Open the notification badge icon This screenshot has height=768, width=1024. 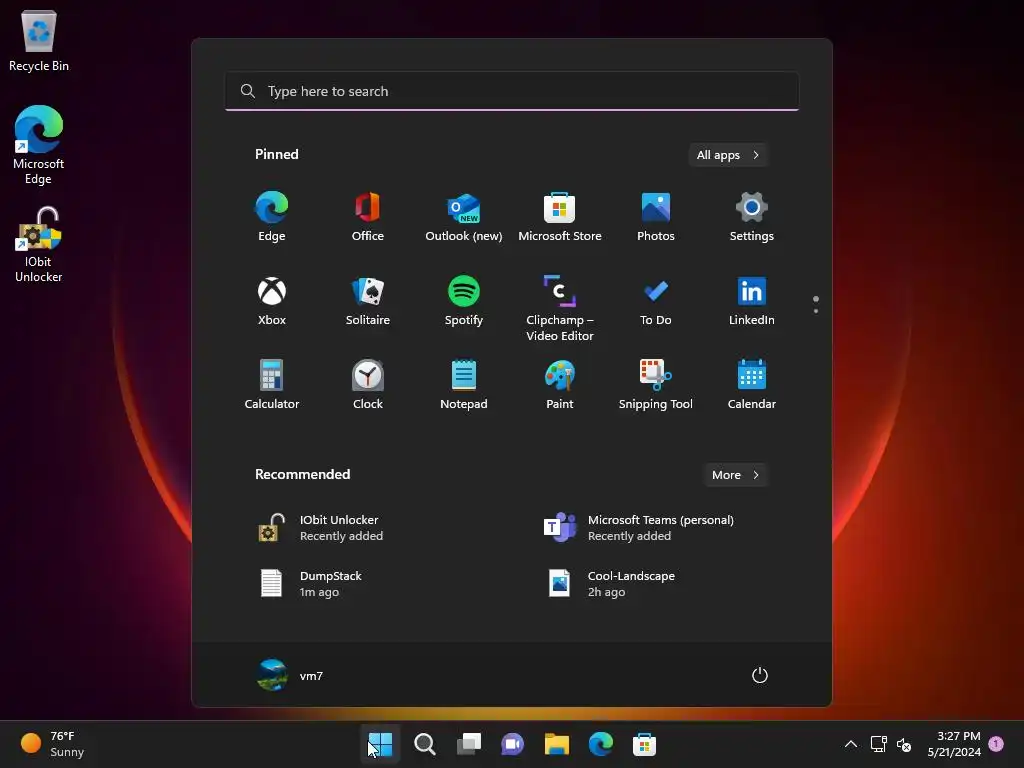click(x=996, y=743)
